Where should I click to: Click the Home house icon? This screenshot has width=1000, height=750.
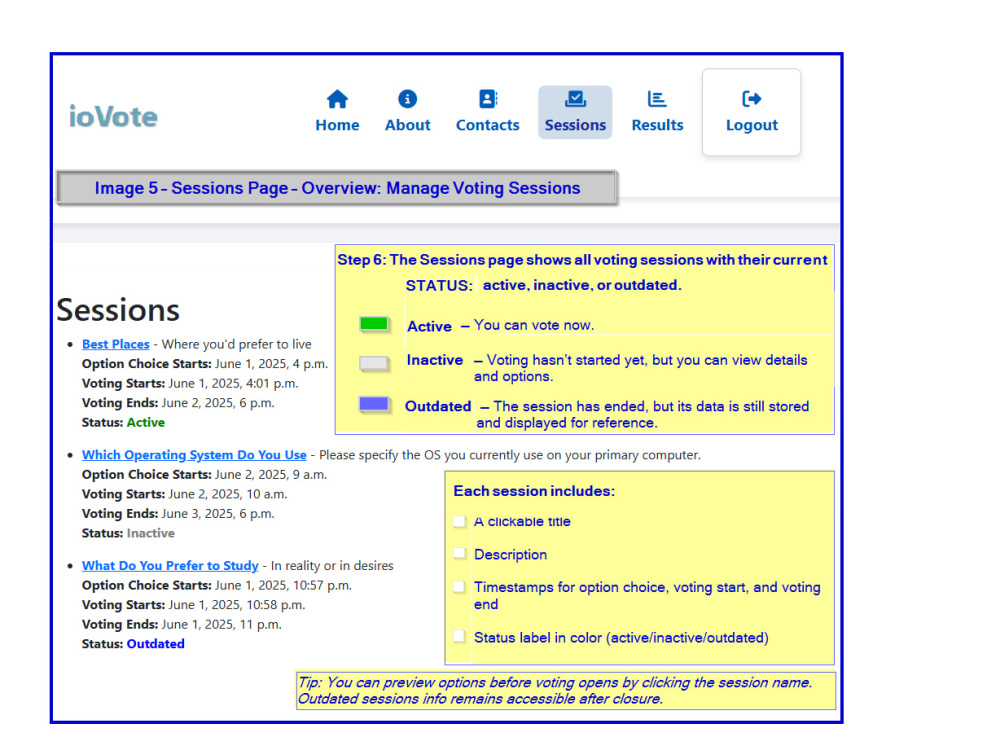[x=337, y=99]
